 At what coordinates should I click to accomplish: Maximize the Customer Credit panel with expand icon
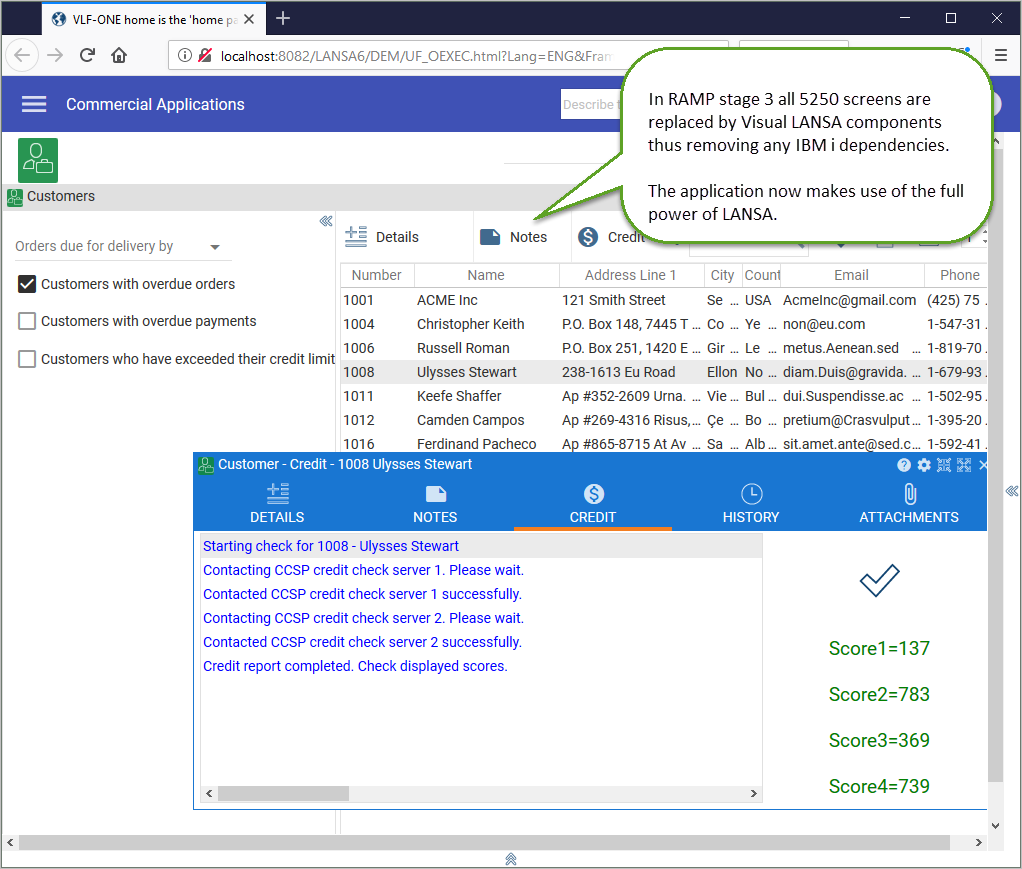(964, 465)
